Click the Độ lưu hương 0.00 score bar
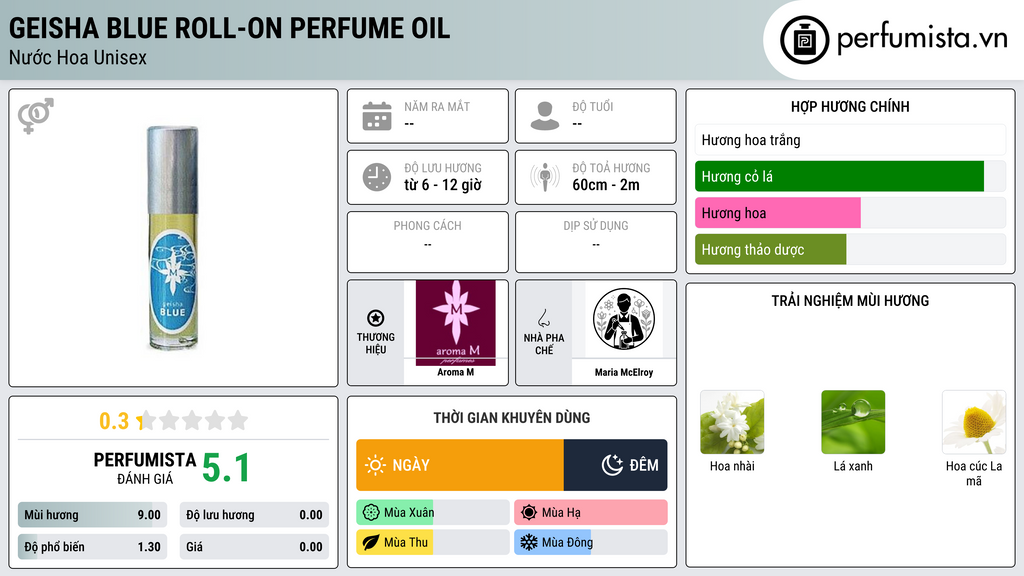This screenshot has height=576, width=1024. pos(254,515)
